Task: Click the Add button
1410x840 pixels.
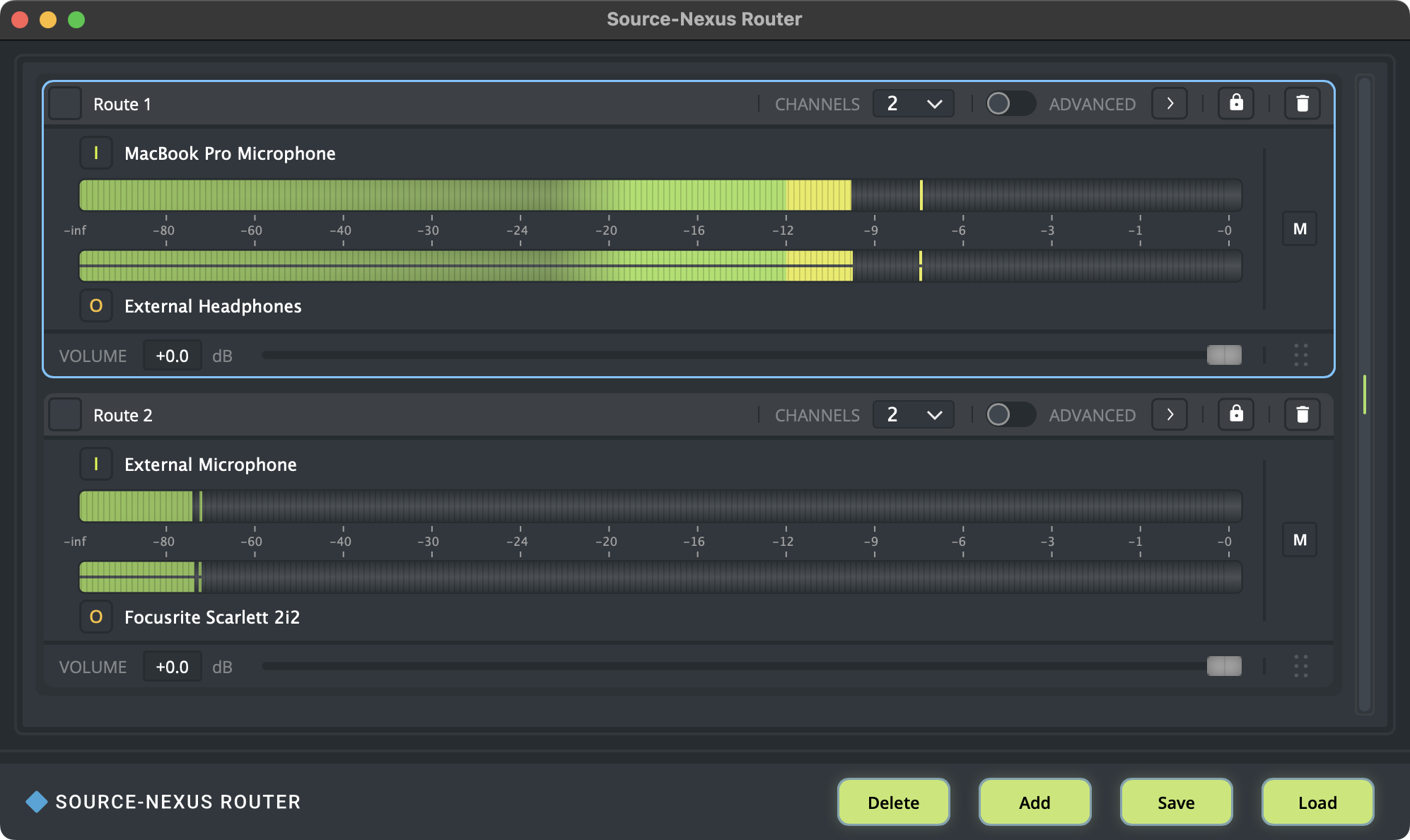Action: pyautogui.click(x=1035, y=802)
